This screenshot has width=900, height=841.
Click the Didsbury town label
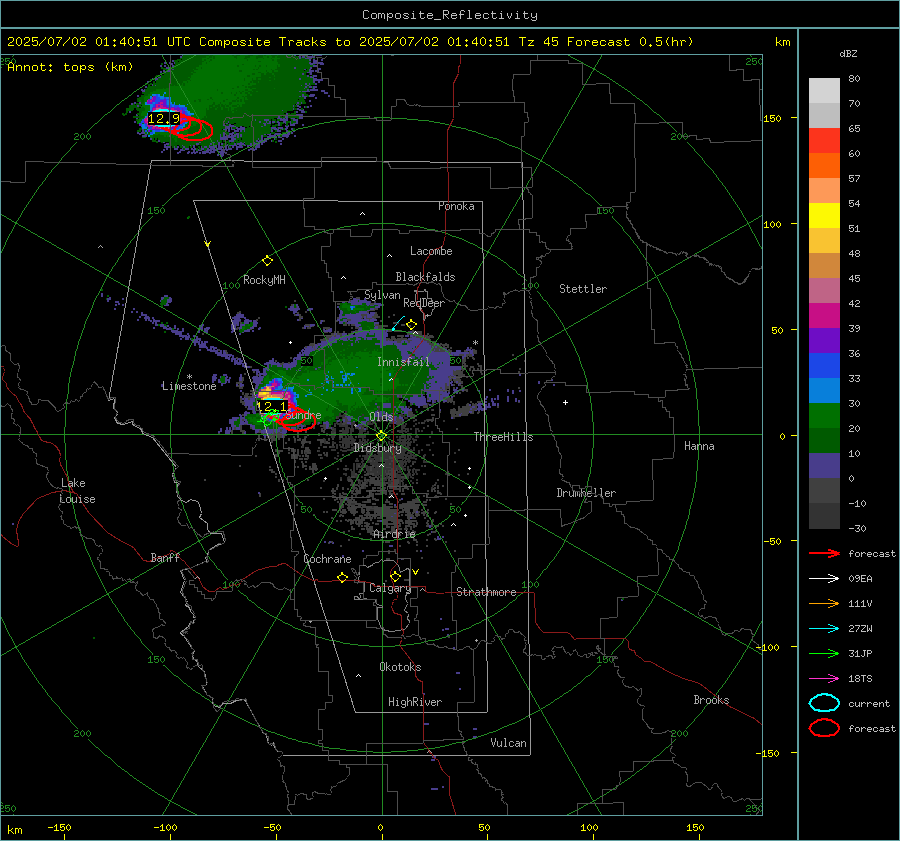tap(377, 448)
